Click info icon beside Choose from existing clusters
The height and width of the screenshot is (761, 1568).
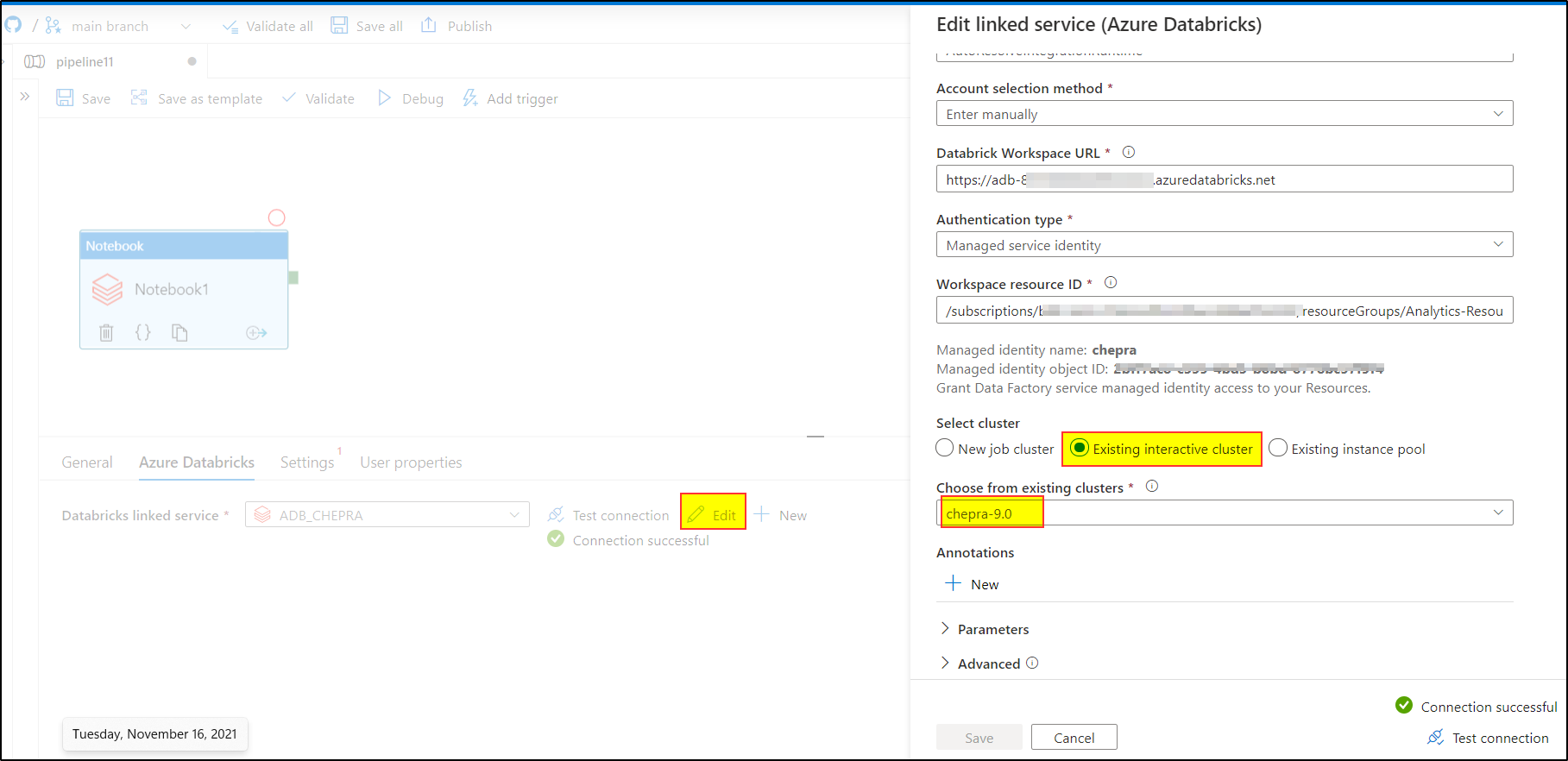(1152, 487)
